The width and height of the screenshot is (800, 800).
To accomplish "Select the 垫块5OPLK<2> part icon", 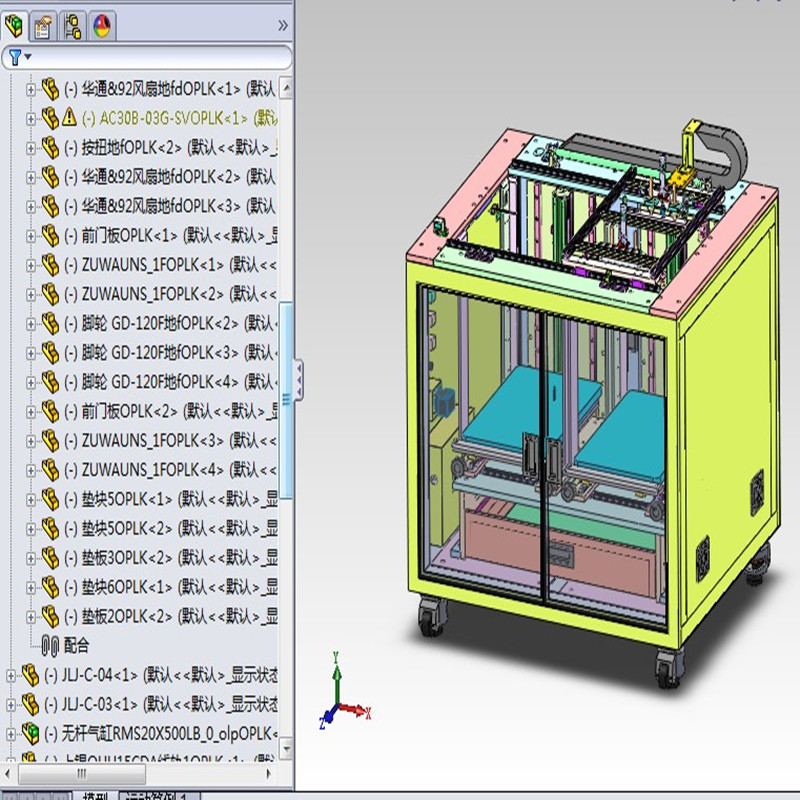I will coord(50,529).
